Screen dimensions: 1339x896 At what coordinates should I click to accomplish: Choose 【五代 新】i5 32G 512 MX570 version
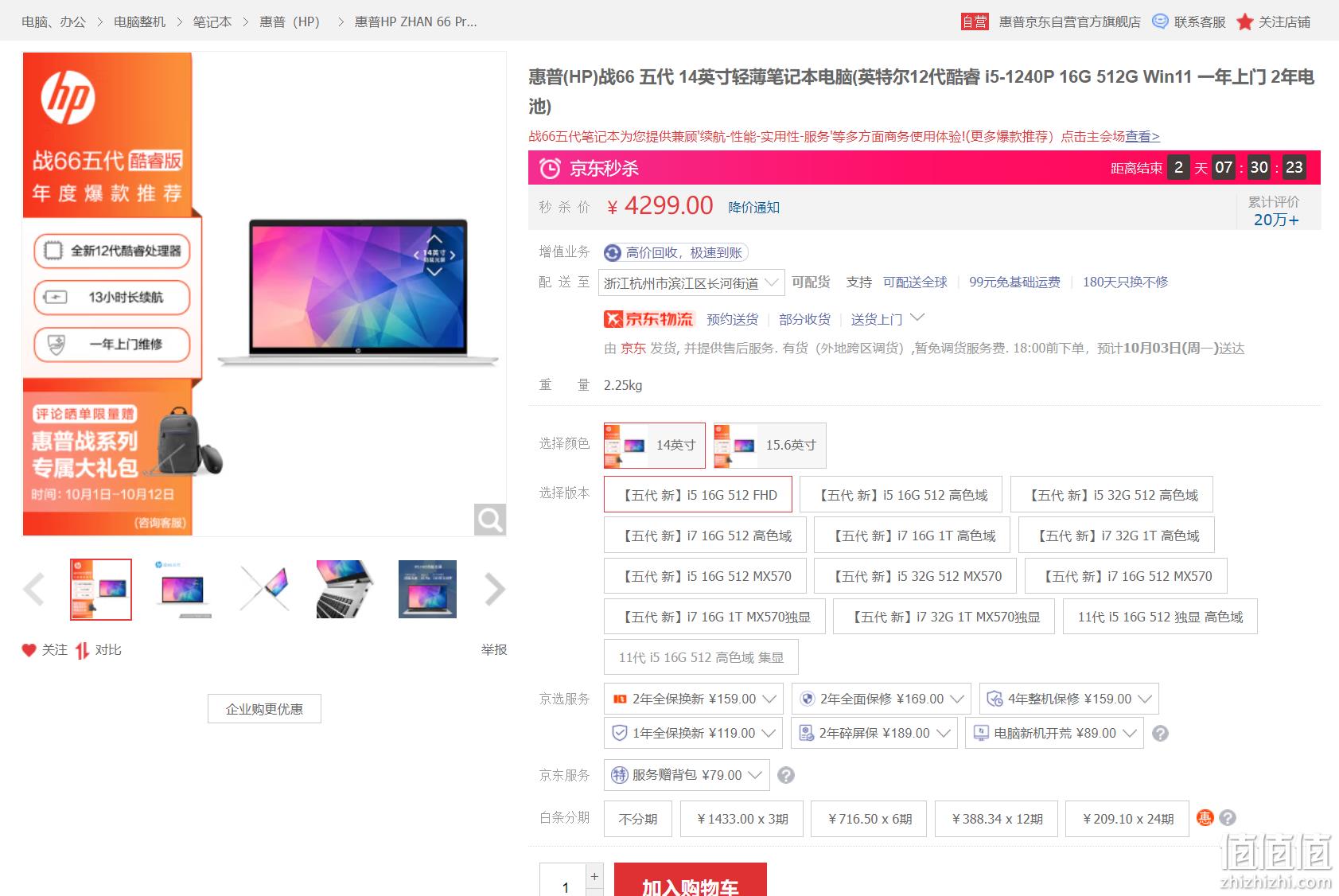click(x=916, y=576)
